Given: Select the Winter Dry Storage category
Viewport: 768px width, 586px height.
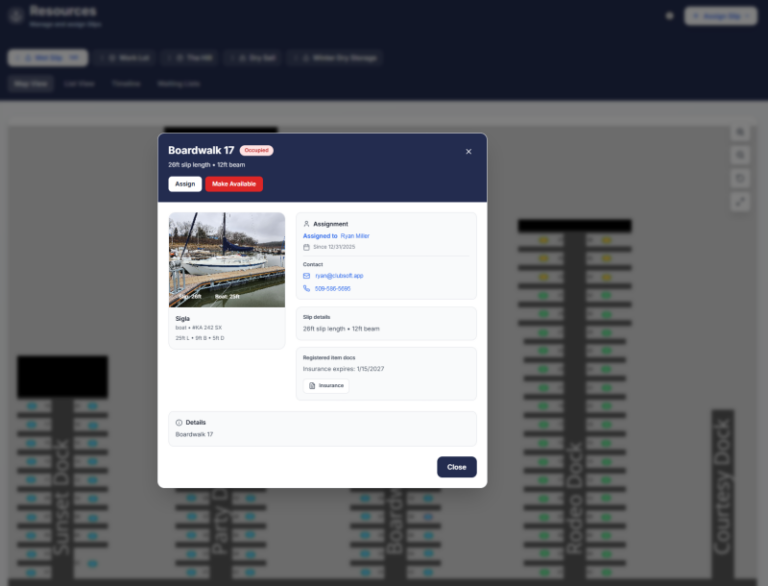Looking at the screenshot, I should [x=336, y=58].
